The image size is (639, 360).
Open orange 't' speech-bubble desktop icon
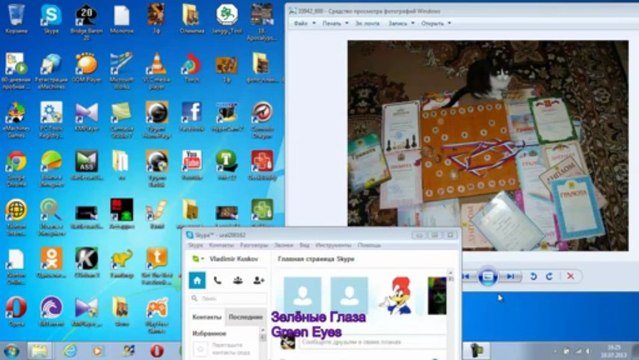pos(157,266)
